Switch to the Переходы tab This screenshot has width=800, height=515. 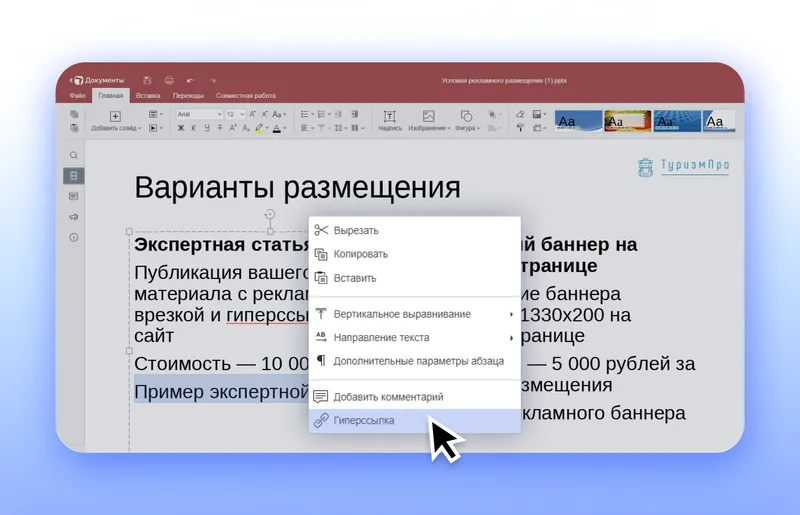(x=188, y=95)
